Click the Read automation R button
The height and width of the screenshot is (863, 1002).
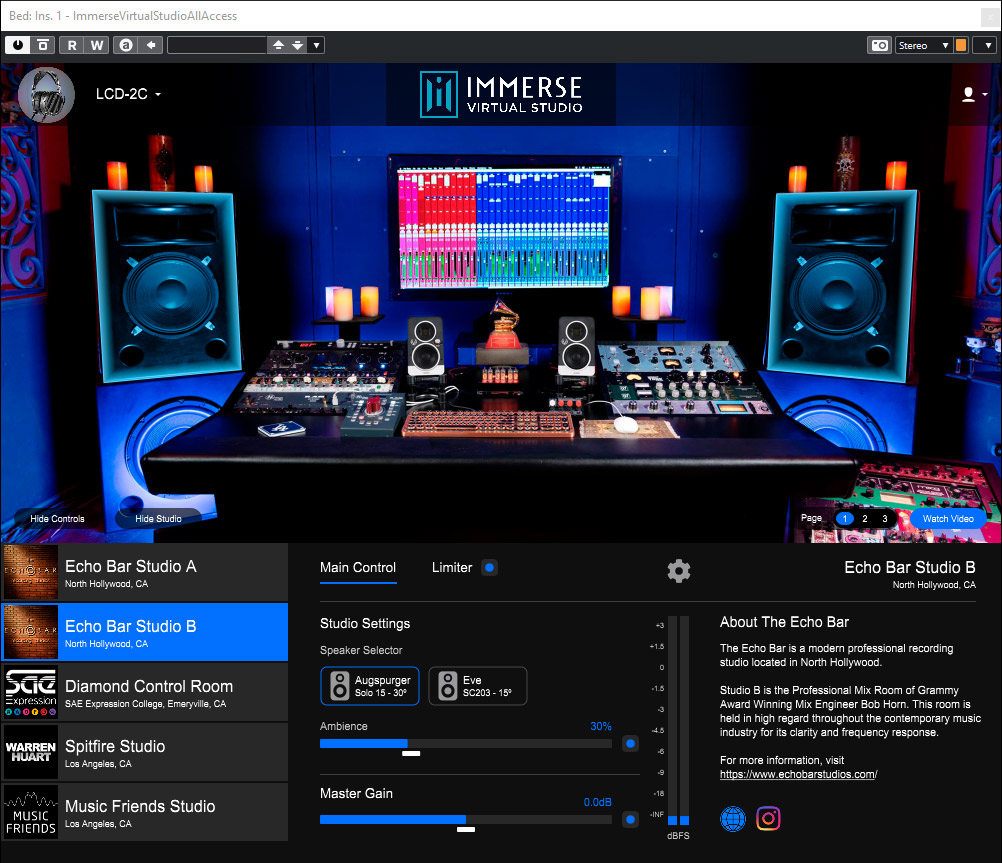72,45
